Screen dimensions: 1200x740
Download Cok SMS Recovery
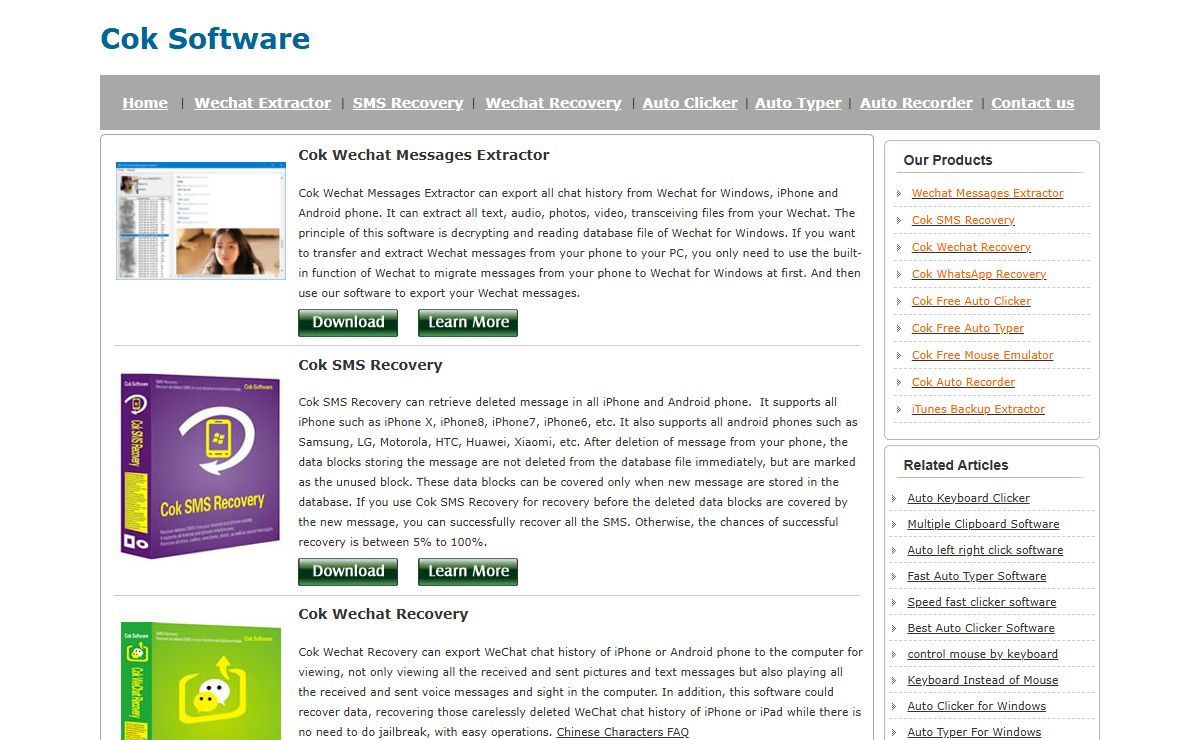point(348,572)
